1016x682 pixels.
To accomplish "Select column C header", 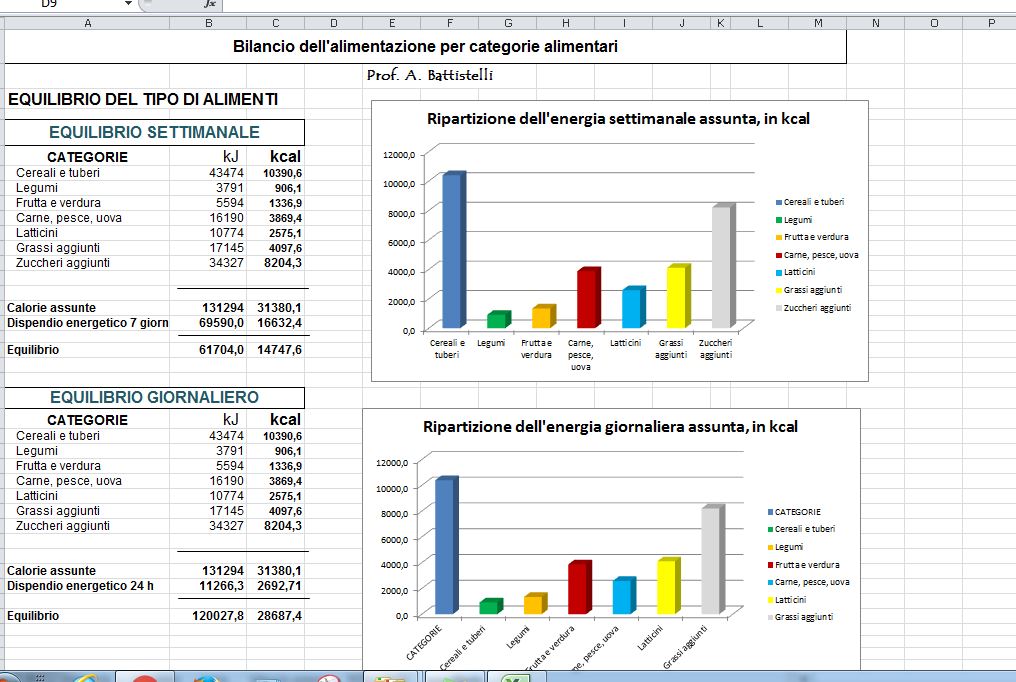I will (275, 23).
